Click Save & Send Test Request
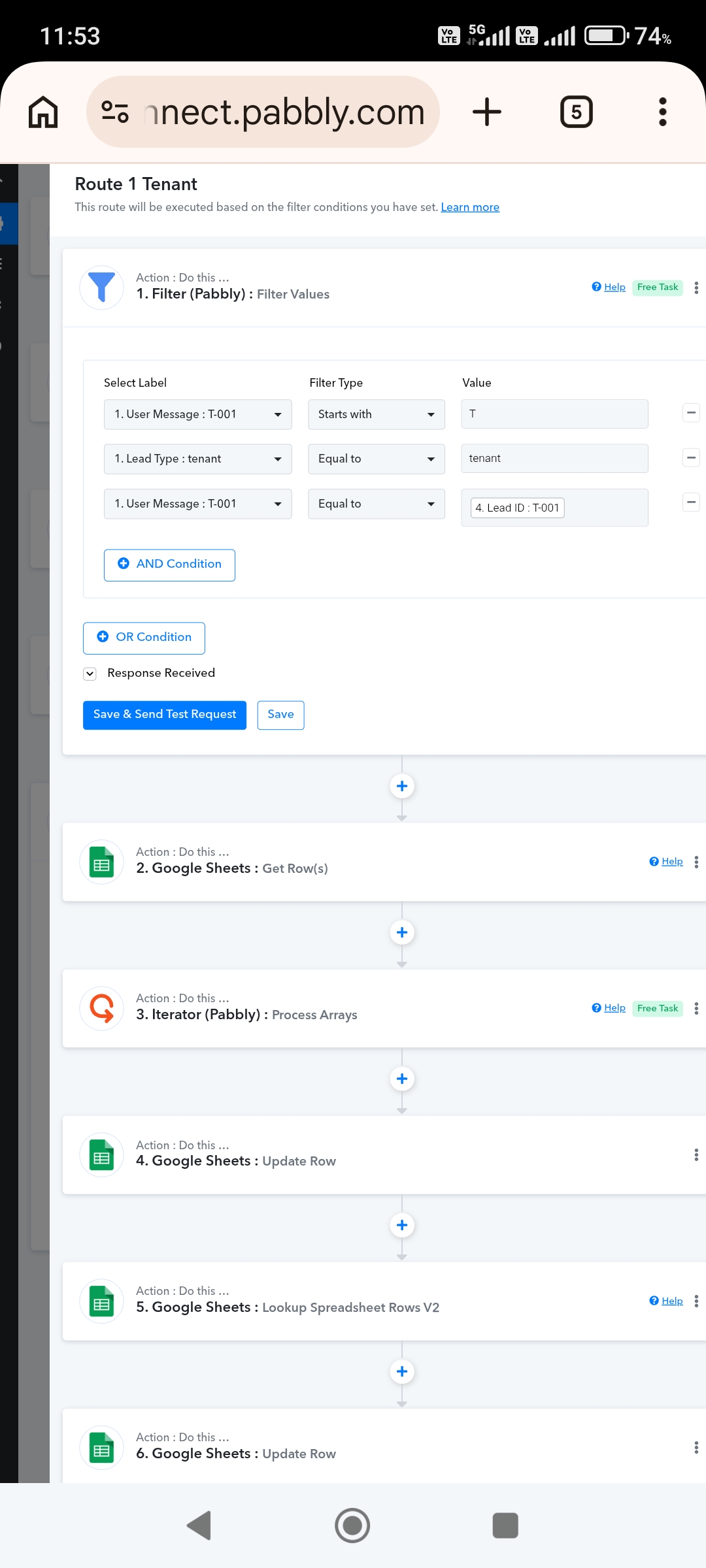Image resolution: width=706 pixels, height=1568 pixels. [165, 715]
